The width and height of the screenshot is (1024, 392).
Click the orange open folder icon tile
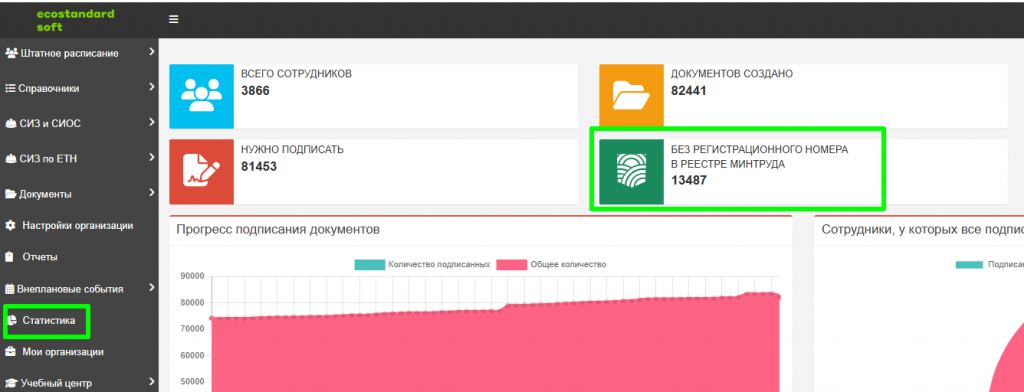(631, 96)
